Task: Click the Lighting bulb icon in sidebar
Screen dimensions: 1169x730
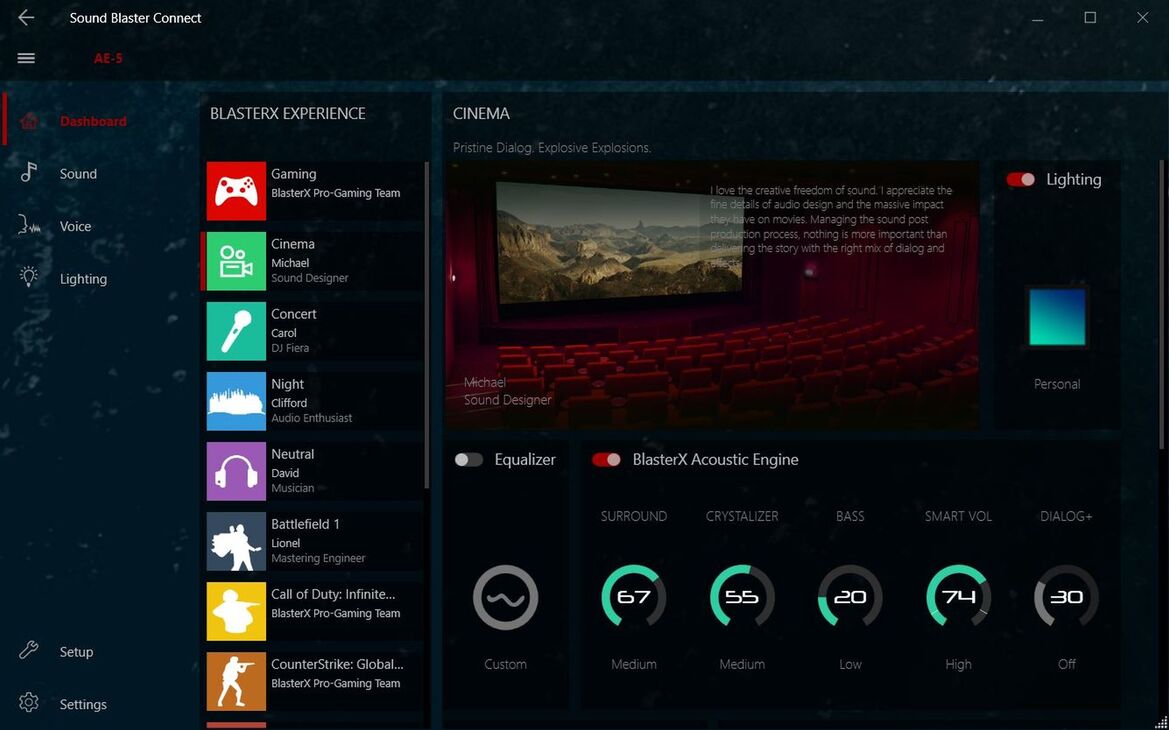Action: (x=29, y=277)
